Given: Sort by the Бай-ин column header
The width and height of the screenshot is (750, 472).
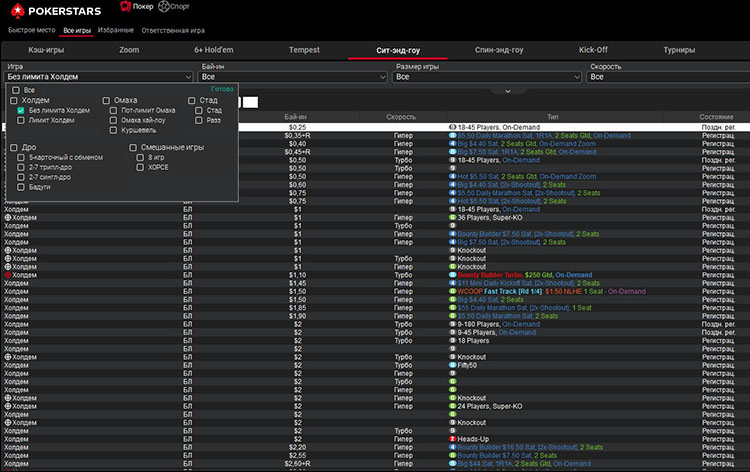Looking at the screenshot, I should pos(296,117).
